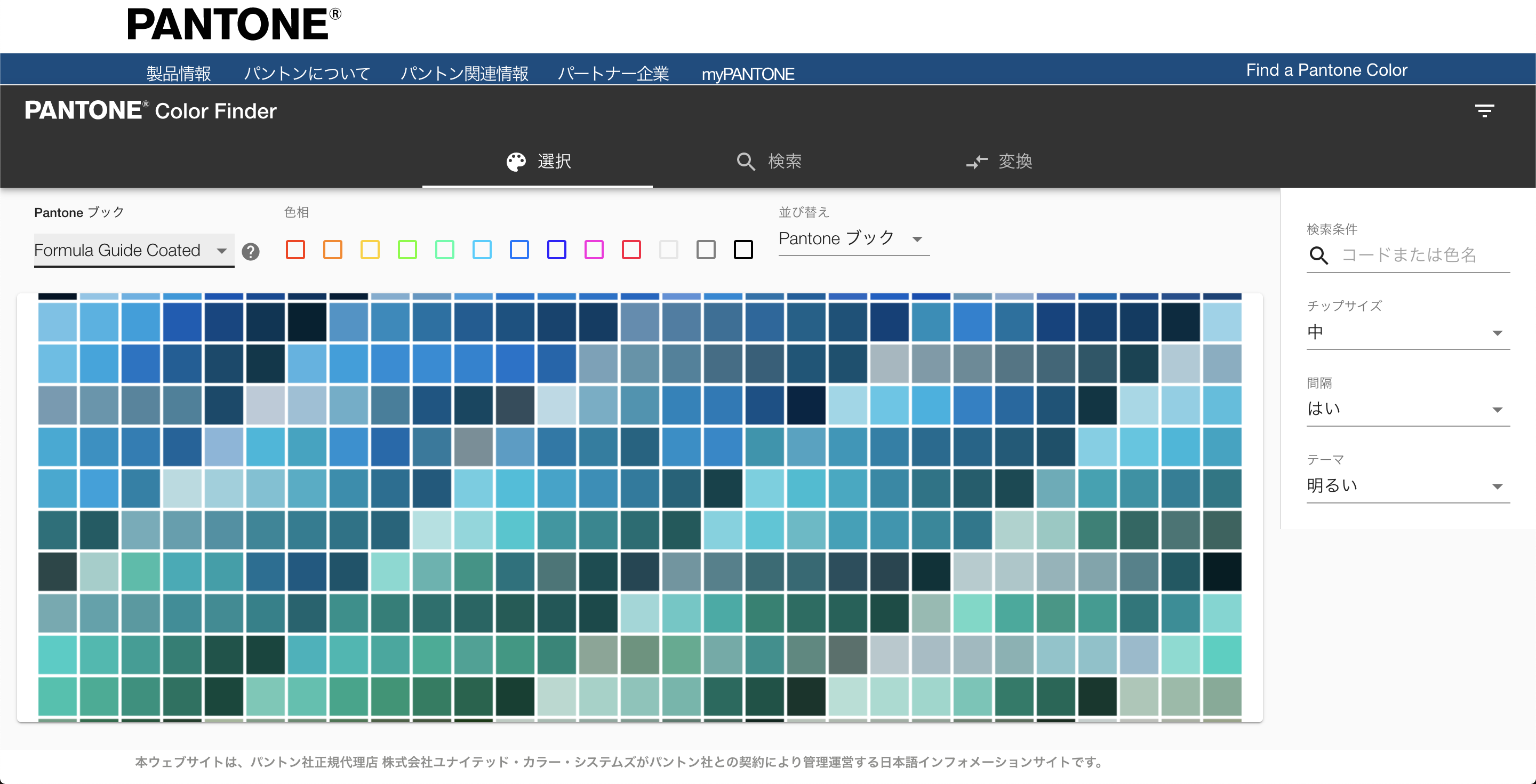
Task: Expand the チップサイズ dropdown set to 中
Action: pos(1407,332)
